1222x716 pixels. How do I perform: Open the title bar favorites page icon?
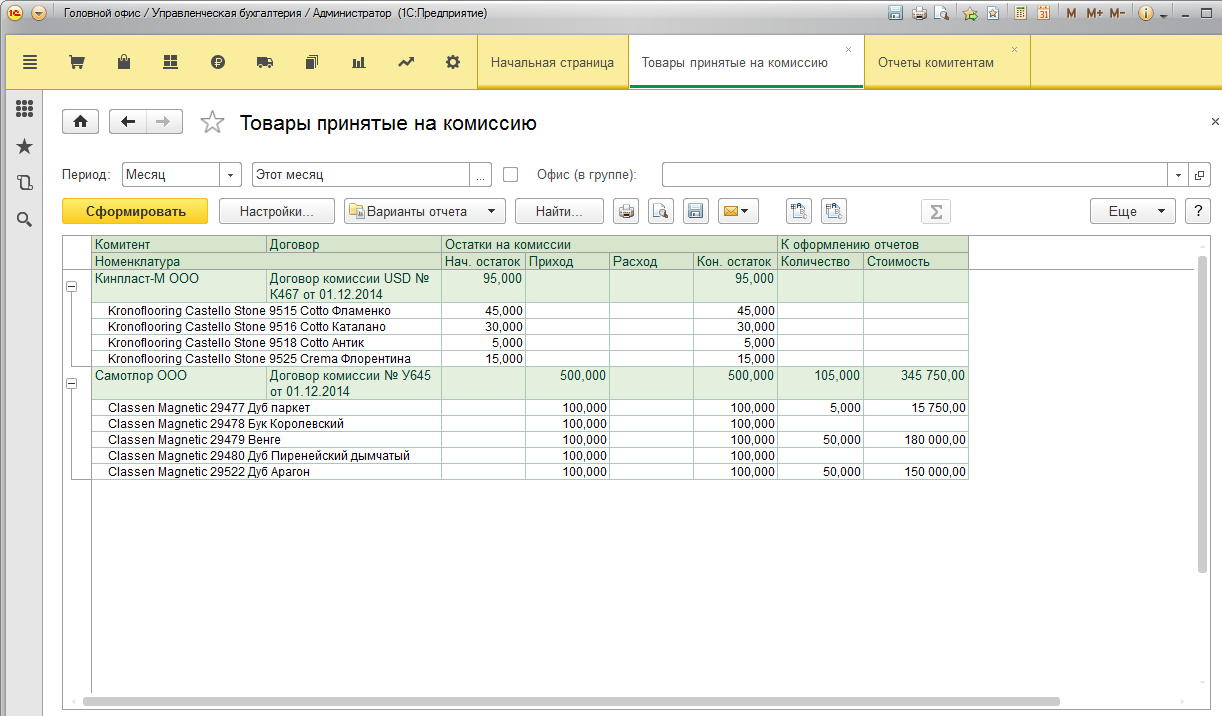click(993, 14)
